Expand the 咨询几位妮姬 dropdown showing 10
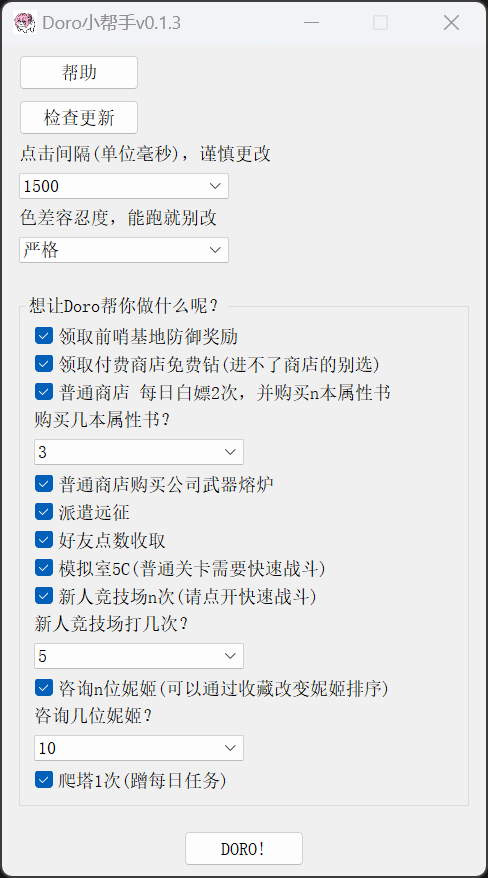488x878 pixels. click(139, 748)
